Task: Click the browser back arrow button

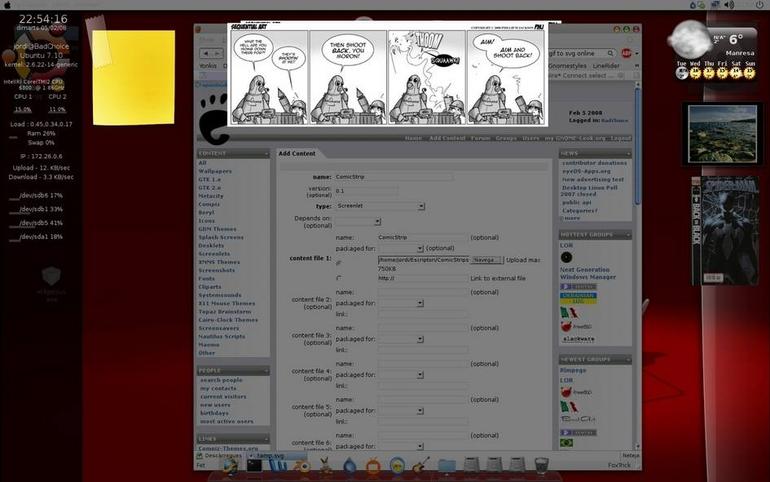Action: pos(206,53)
